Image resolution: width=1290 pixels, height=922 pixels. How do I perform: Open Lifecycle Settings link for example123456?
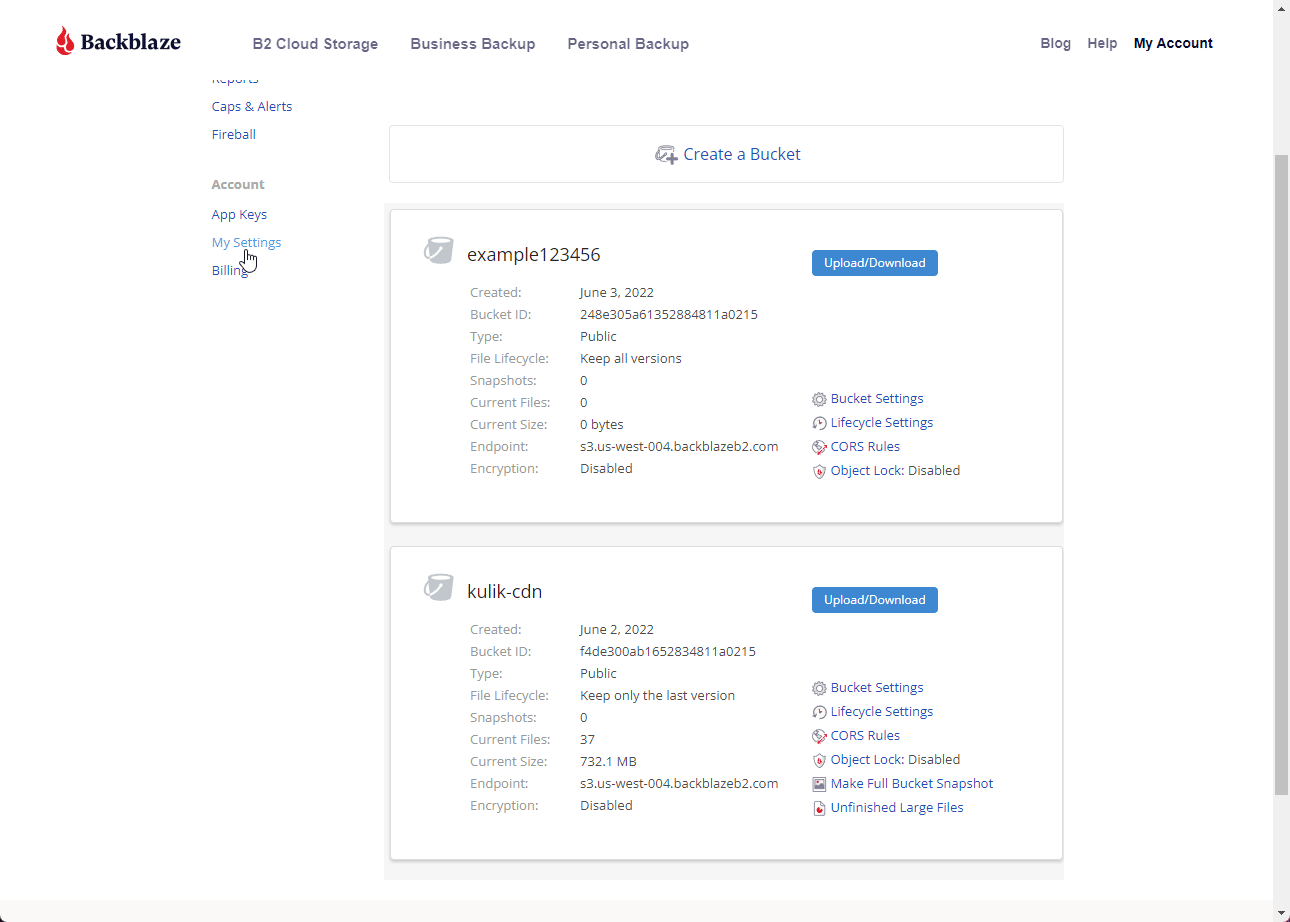[882, 422]
